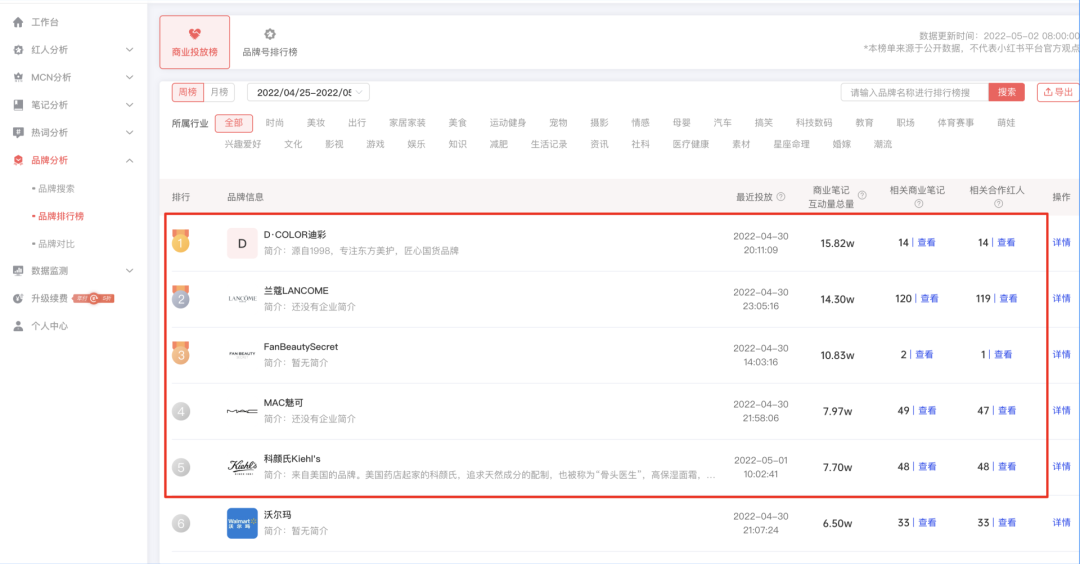Open 工作台 in the sidebar

pyautogui.click(x=45, y=22)
